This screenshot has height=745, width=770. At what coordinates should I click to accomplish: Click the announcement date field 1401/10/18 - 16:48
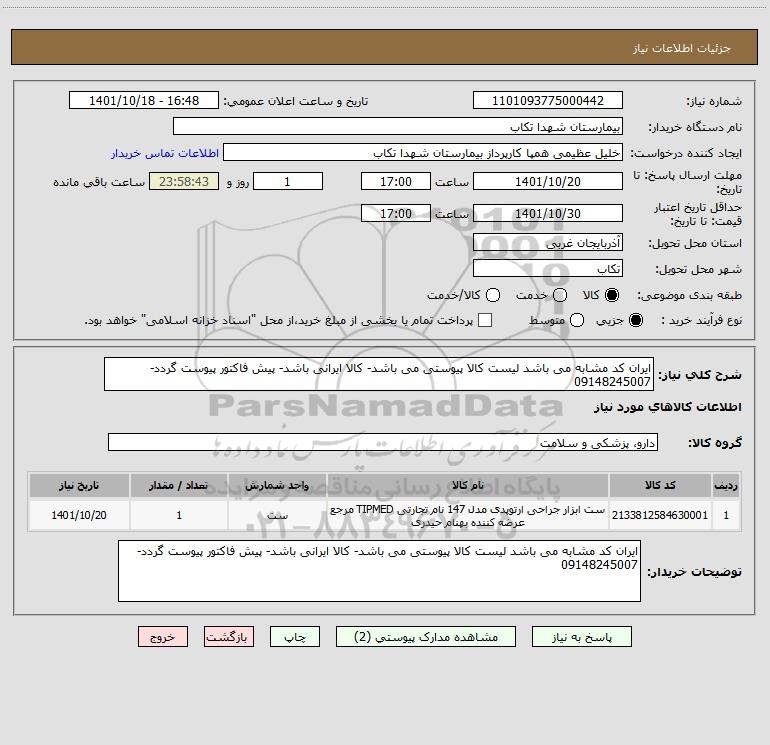click(x=144, y=101)
